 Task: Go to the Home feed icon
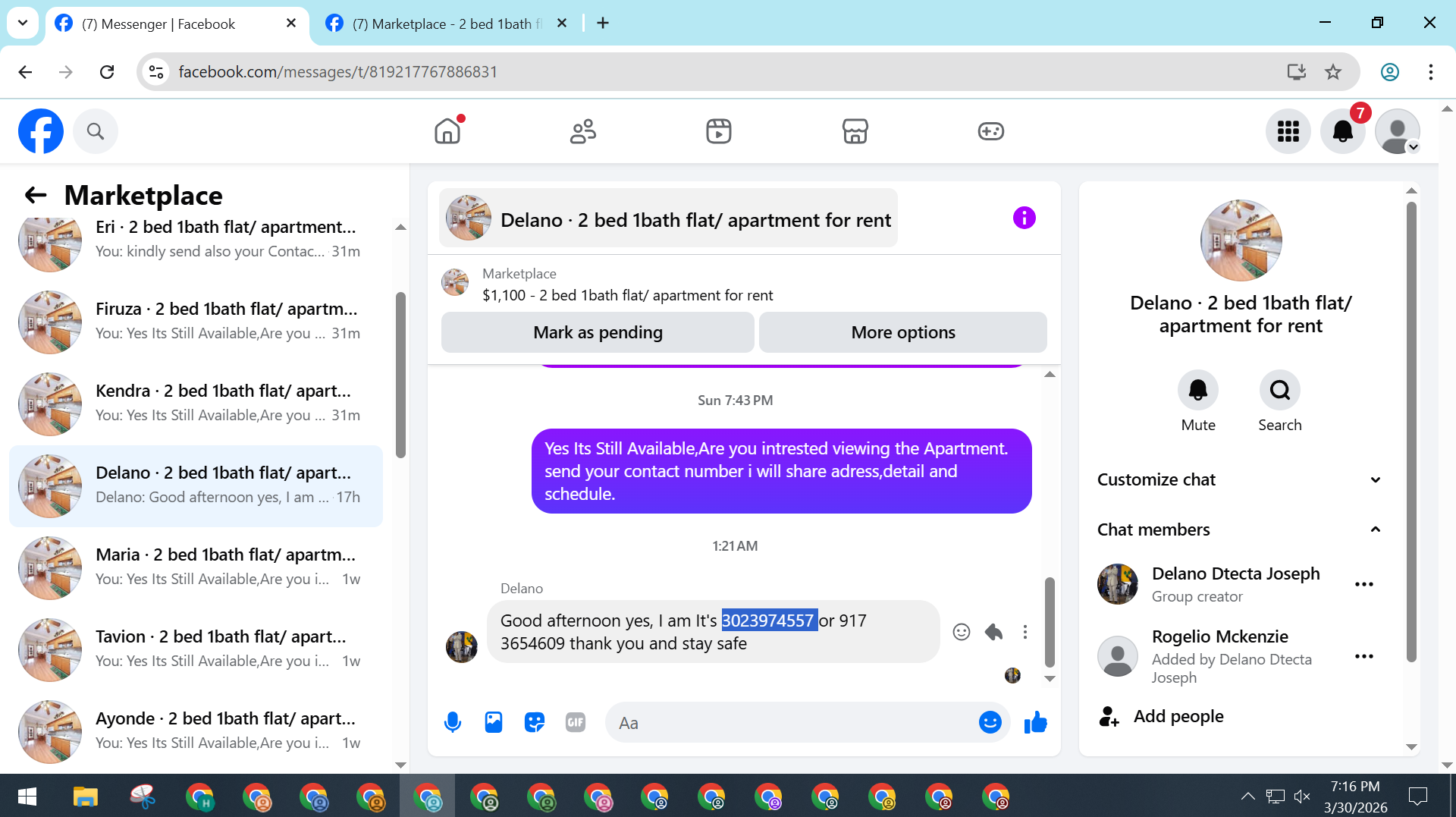(x=447, y=131)
